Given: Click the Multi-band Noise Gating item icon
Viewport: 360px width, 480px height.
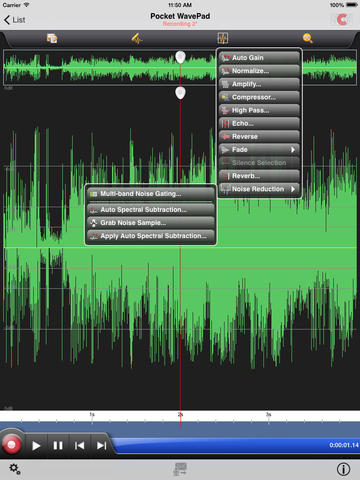Looking at the screenshot, I should pos(94,194).
